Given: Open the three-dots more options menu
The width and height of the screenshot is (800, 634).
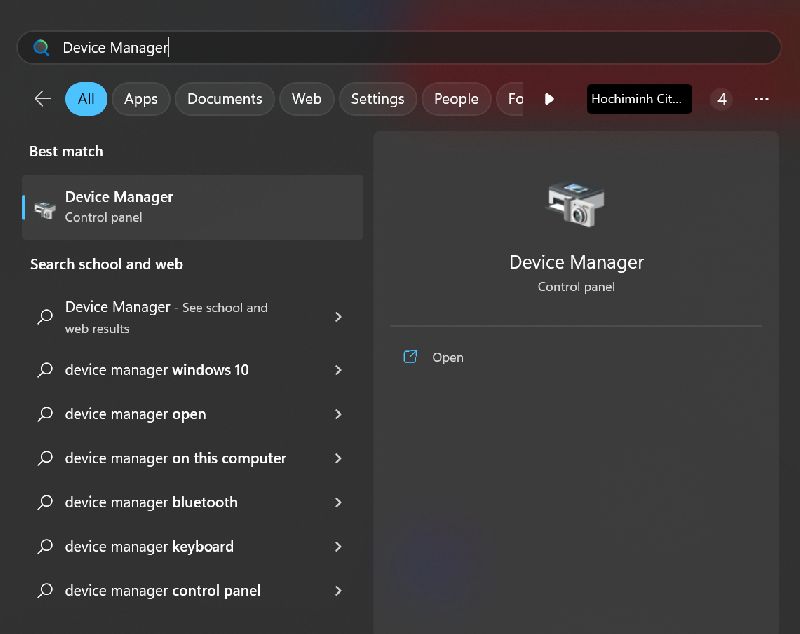Looking at the screenshot, I should [761, 99].
